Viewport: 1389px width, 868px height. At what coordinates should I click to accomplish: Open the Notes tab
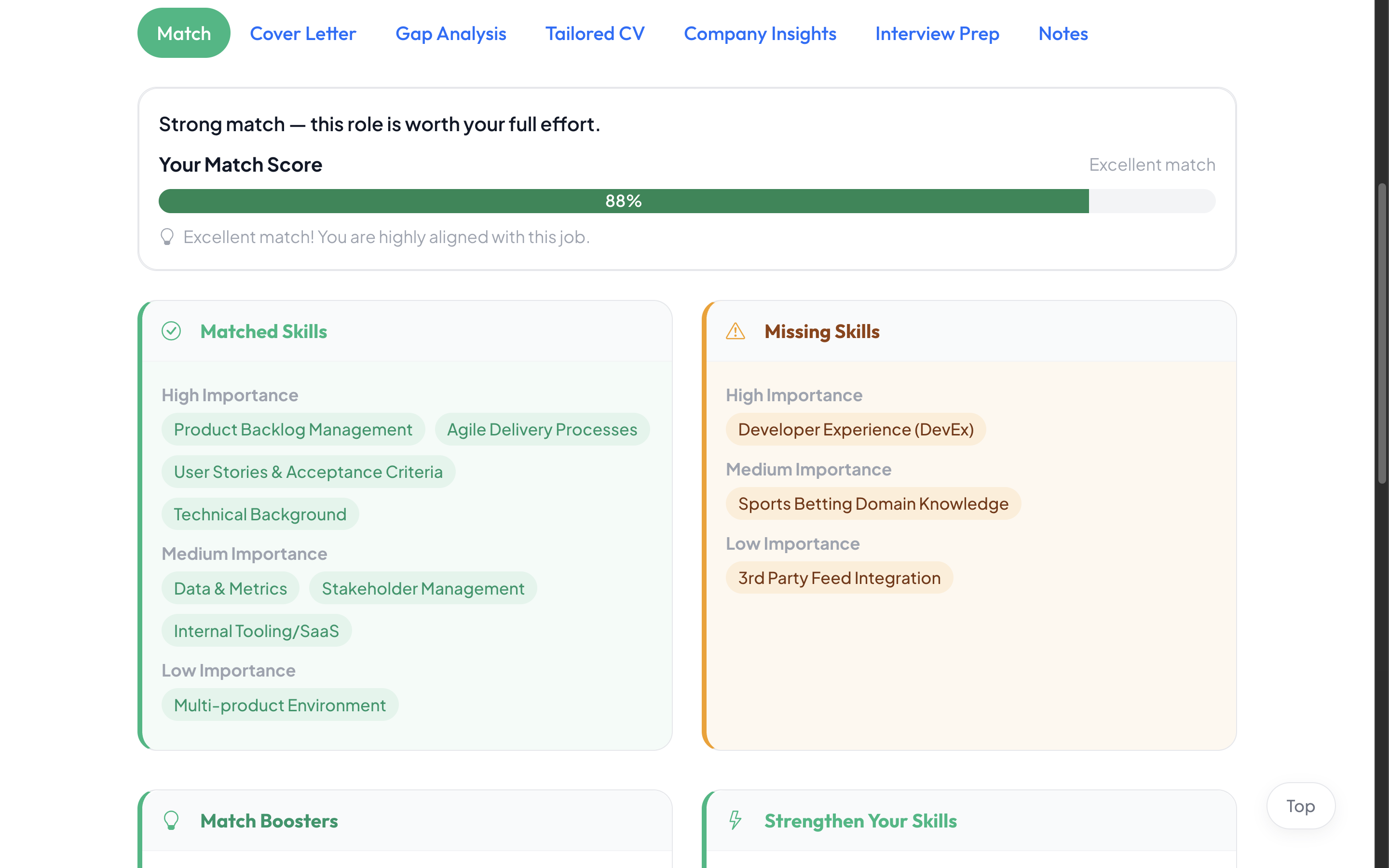(x=1062, y=34)
